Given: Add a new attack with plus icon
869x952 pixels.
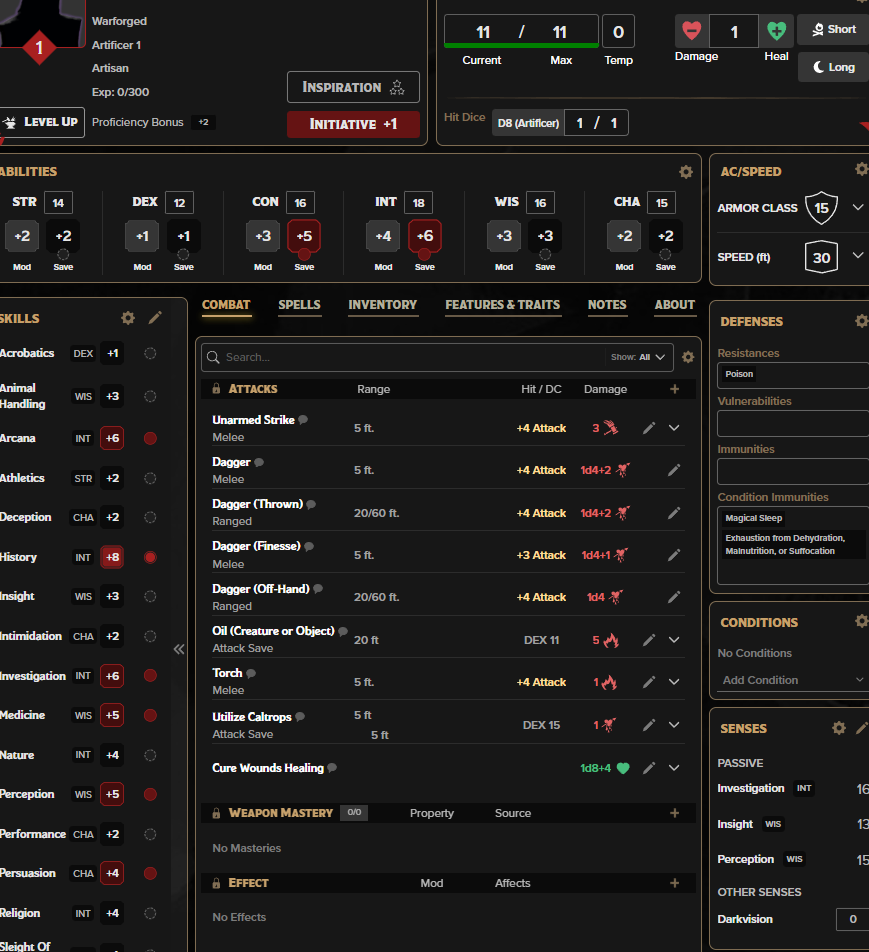Looking at the screenshot, I should 674,389.
